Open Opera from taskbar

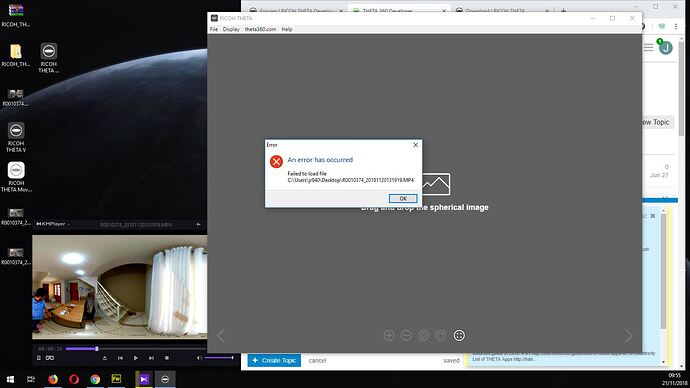[x=74, y=379]
